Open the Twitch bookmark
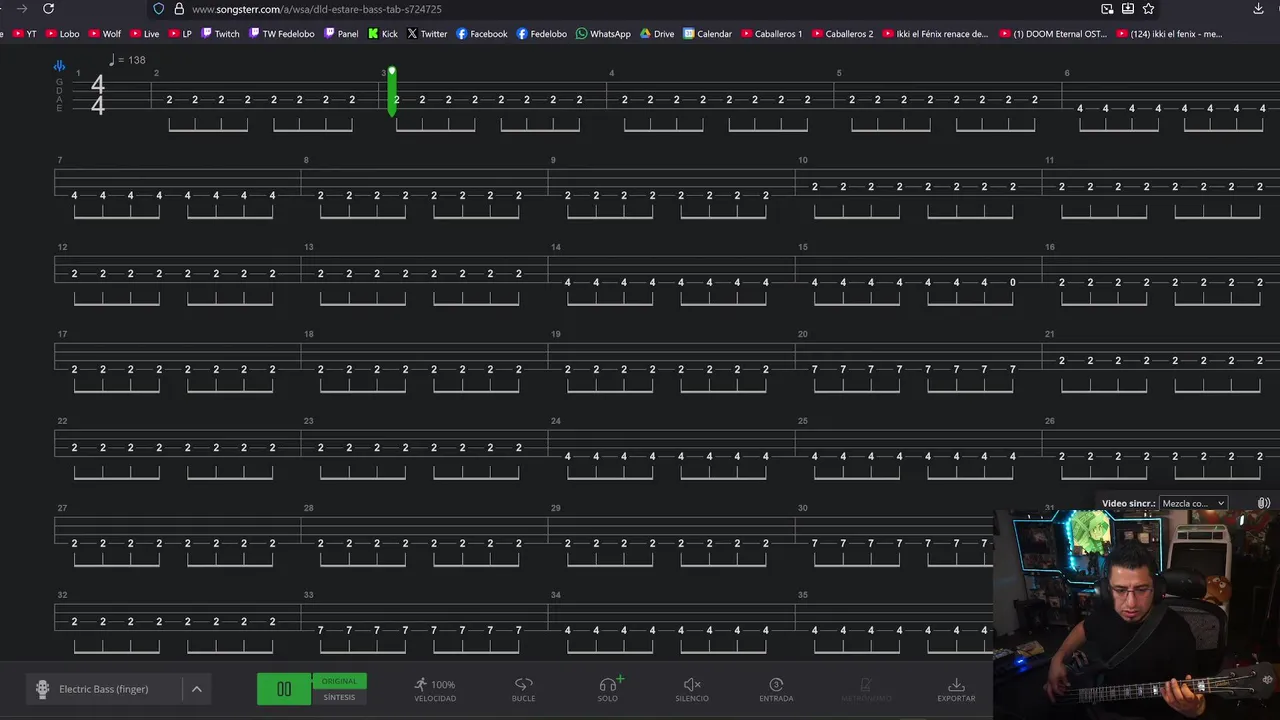The image size is (1280, 720). click(x=221, y=34)
